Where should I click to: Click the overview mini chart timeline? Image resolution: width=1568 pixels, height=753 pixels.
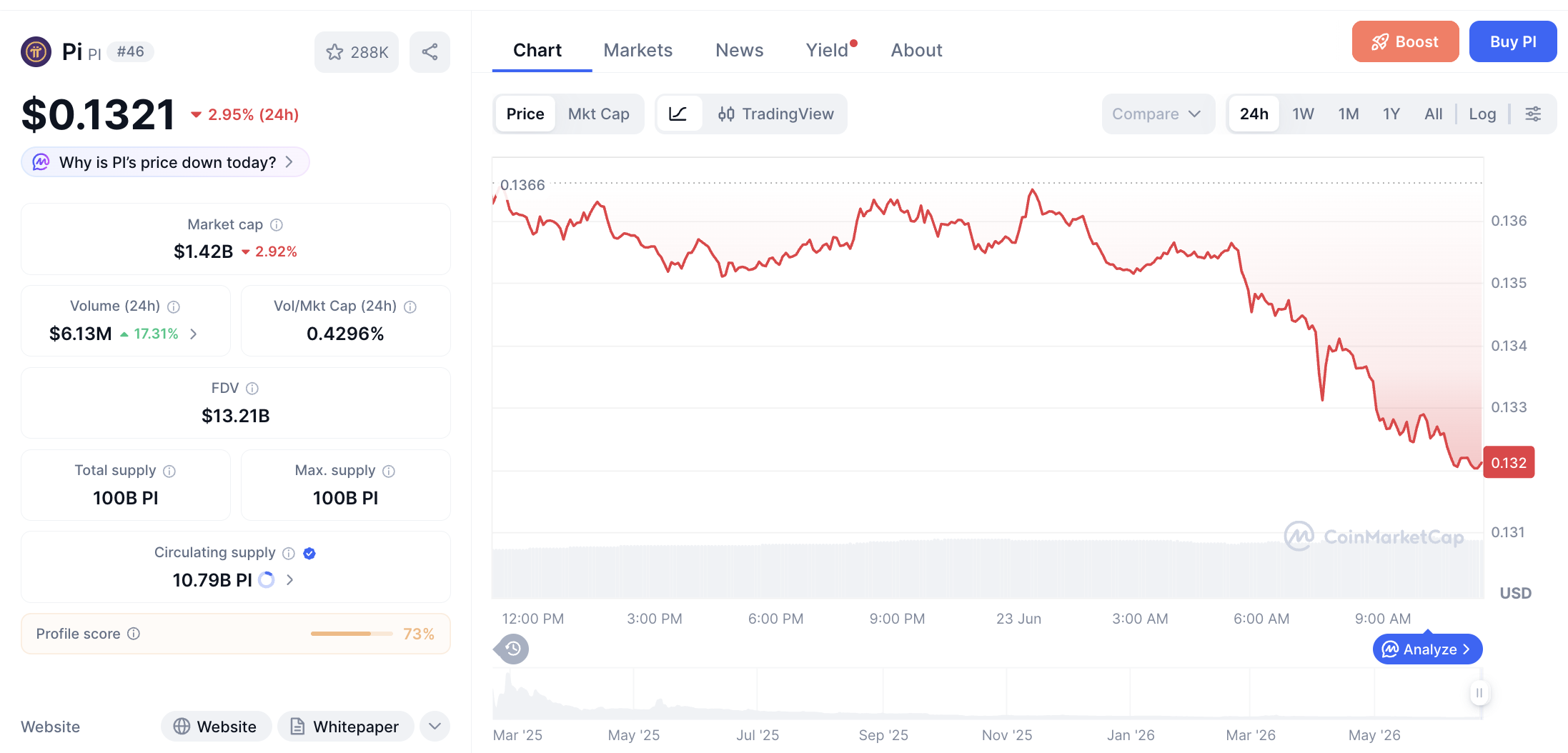tap(987, 693)
